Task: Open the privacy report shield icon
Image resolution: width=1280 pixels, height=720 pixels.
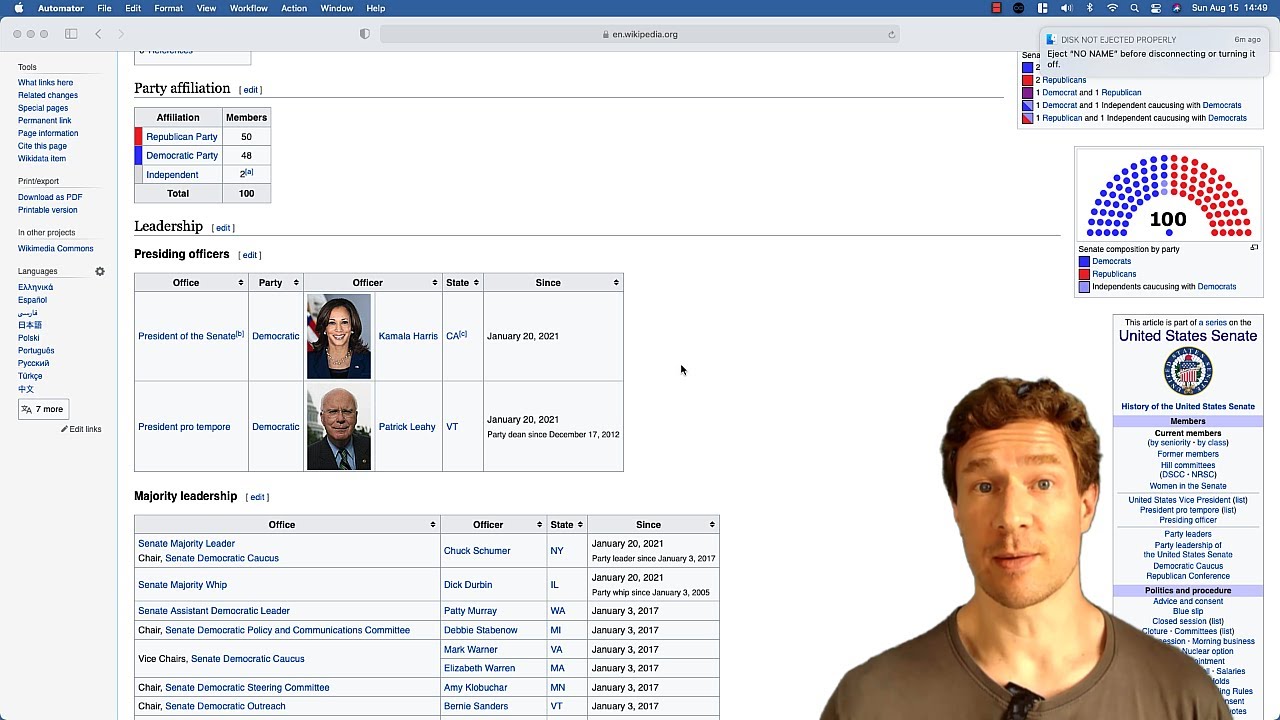Action: pyautogui.click(x=365, y=34)
